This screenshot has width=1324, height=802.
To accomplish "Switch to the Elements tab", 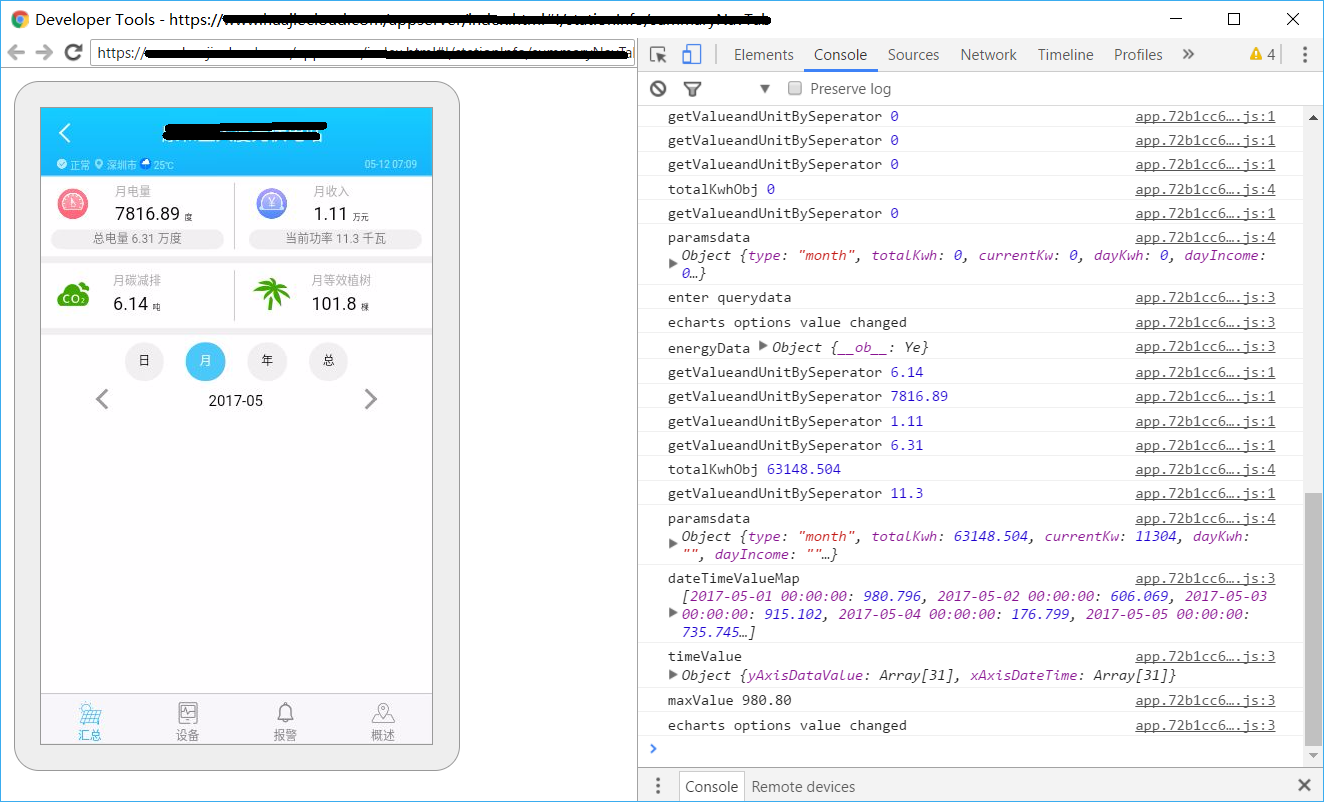I will point(764,55).
